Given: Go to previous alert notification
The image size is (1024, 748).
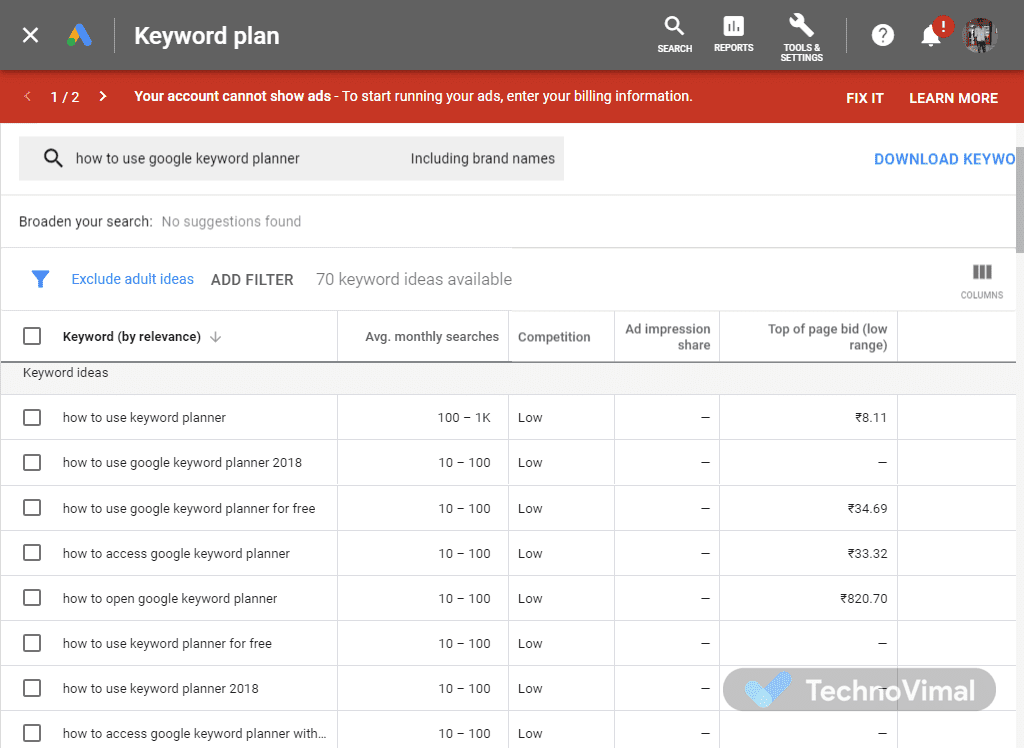Looking at the screenshot, I should (x=27, y=96).
